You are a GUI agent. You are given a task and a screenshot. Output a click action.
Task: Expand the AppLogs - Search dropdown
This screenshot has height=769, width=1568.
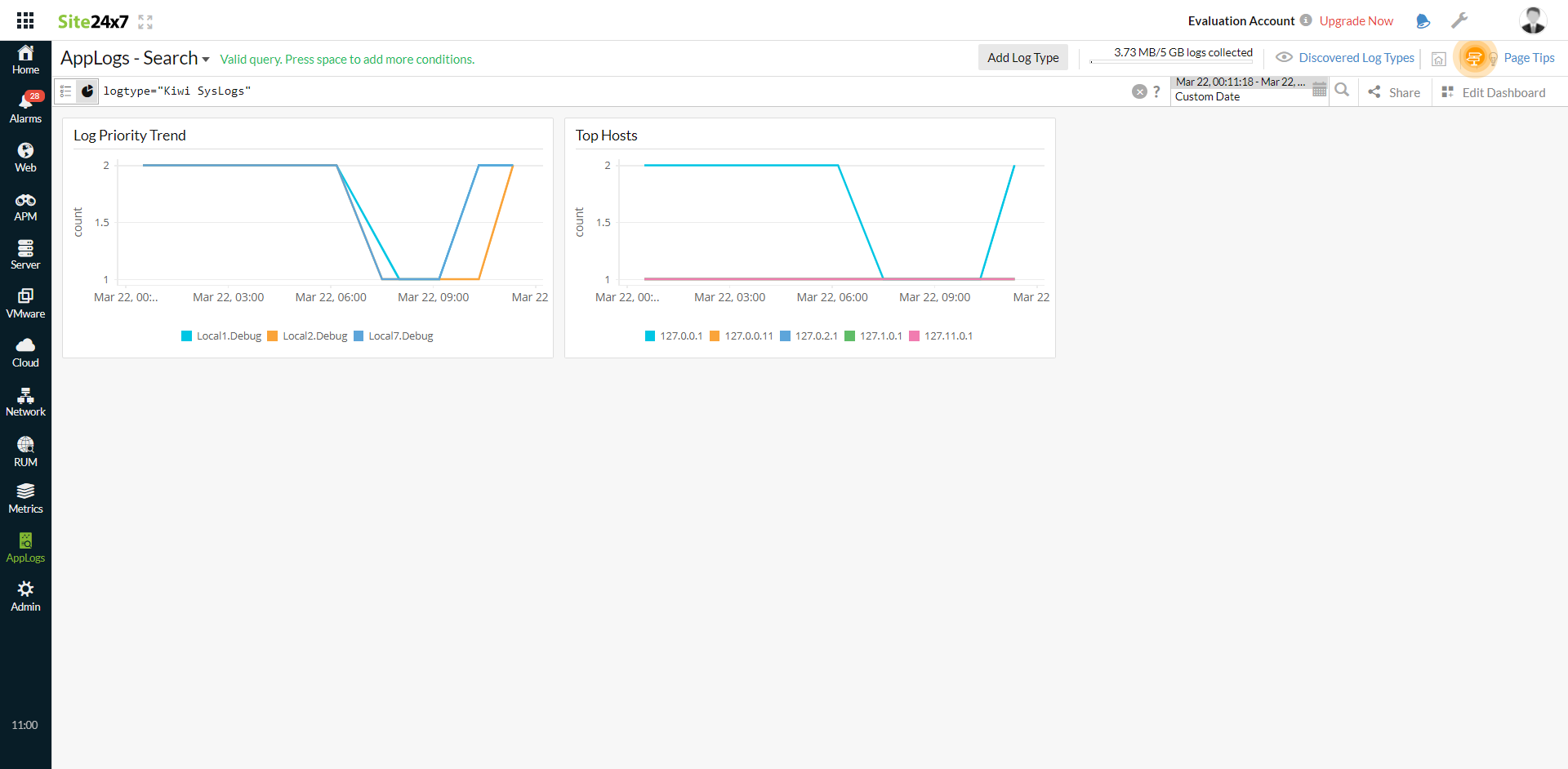tap(207, 59)
